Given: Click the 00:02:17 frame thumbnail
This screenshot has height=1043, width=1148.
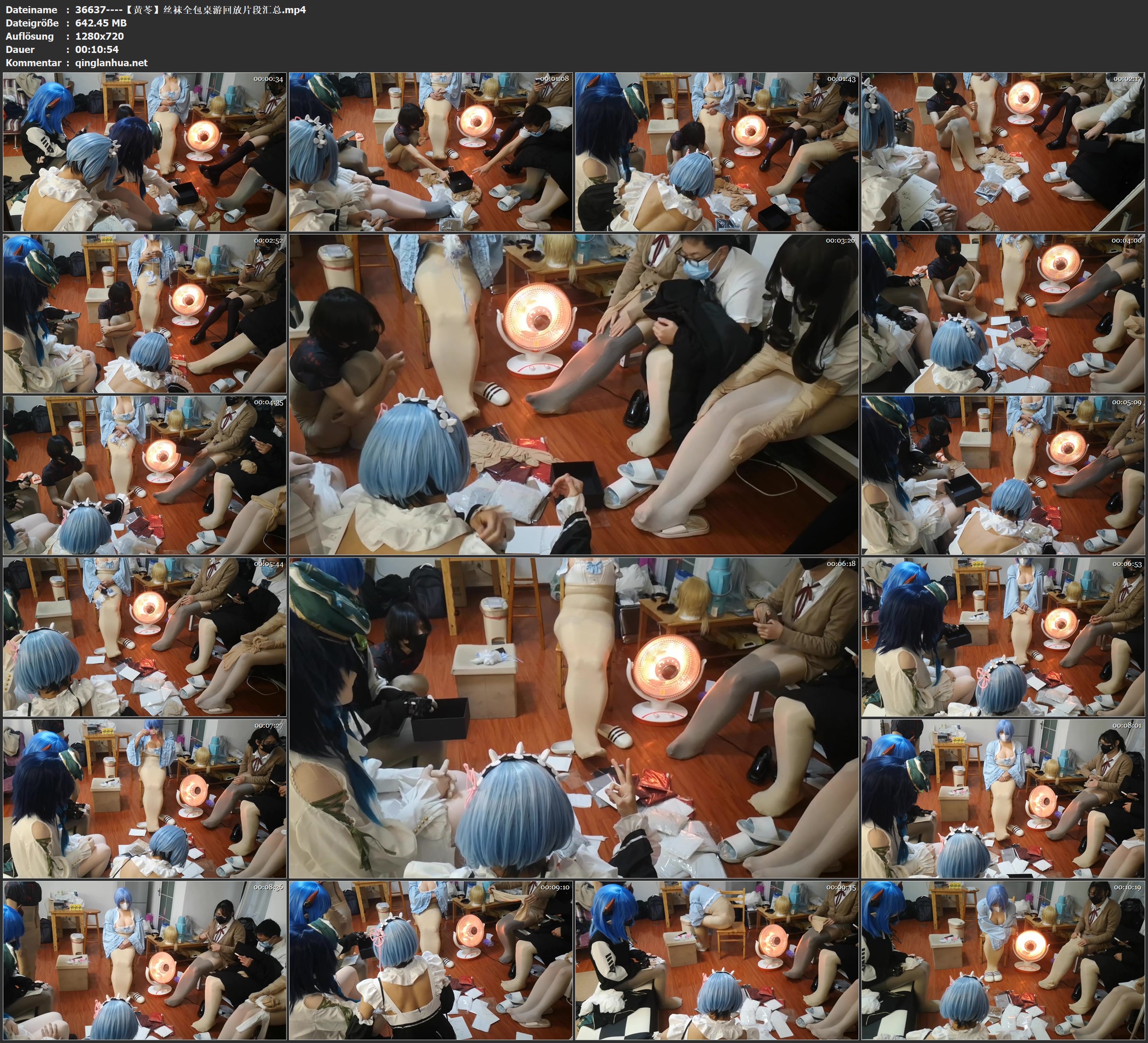Looking at the screenshot, I should (x=1003, y=151).
